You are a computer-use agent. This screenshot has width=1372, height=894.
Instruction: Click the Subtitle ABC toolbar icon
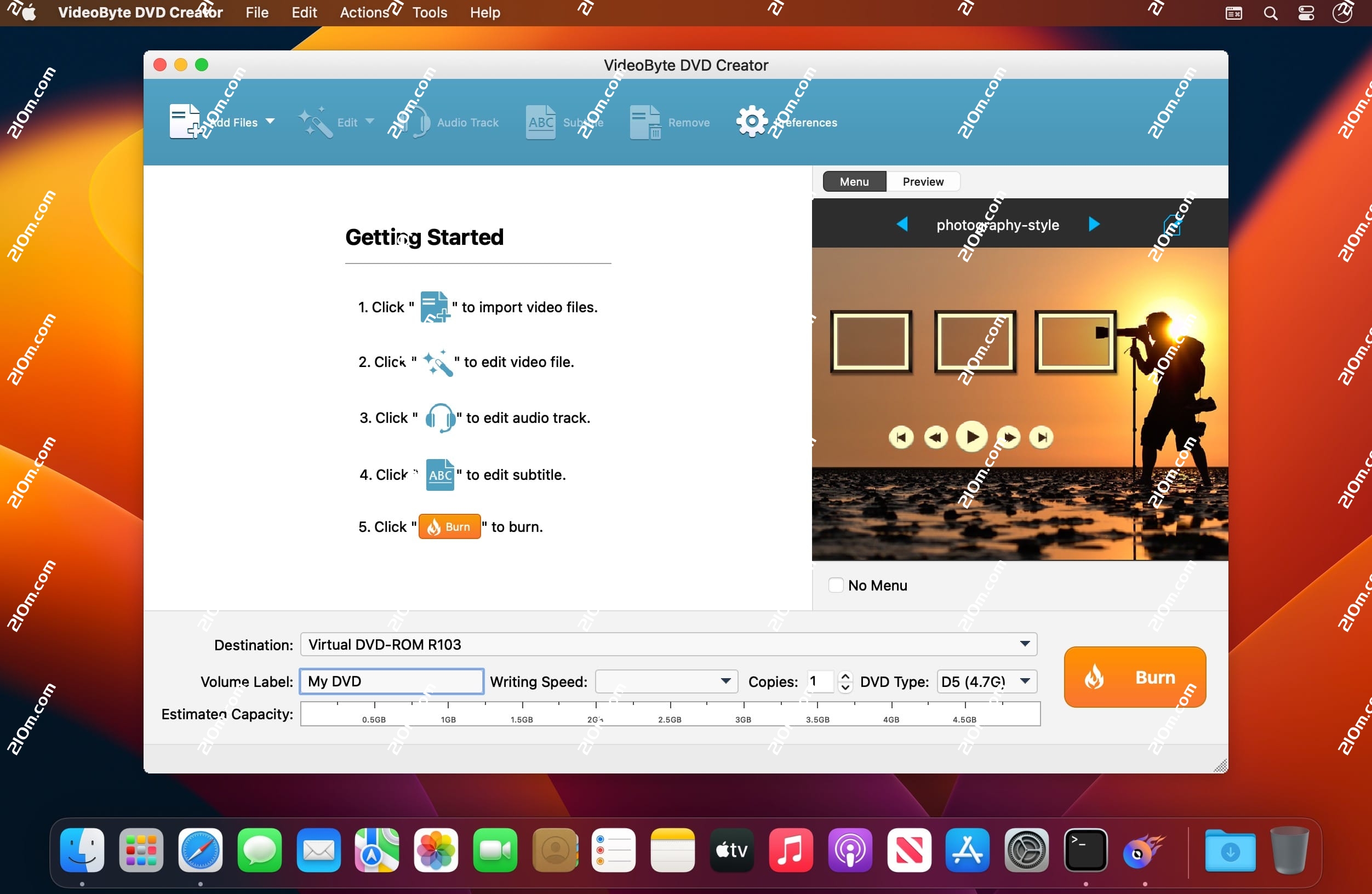click(540, 122)
